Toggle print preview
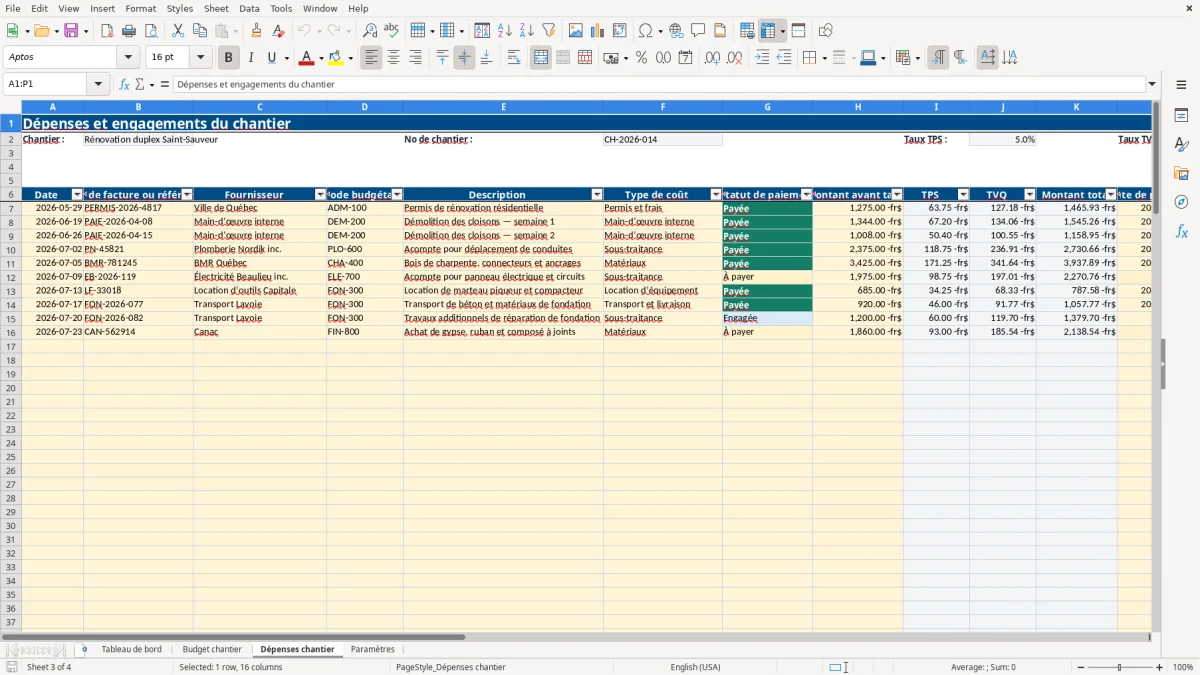The image size is (1200, 675). pyautogui.click(x=151, y=31)
